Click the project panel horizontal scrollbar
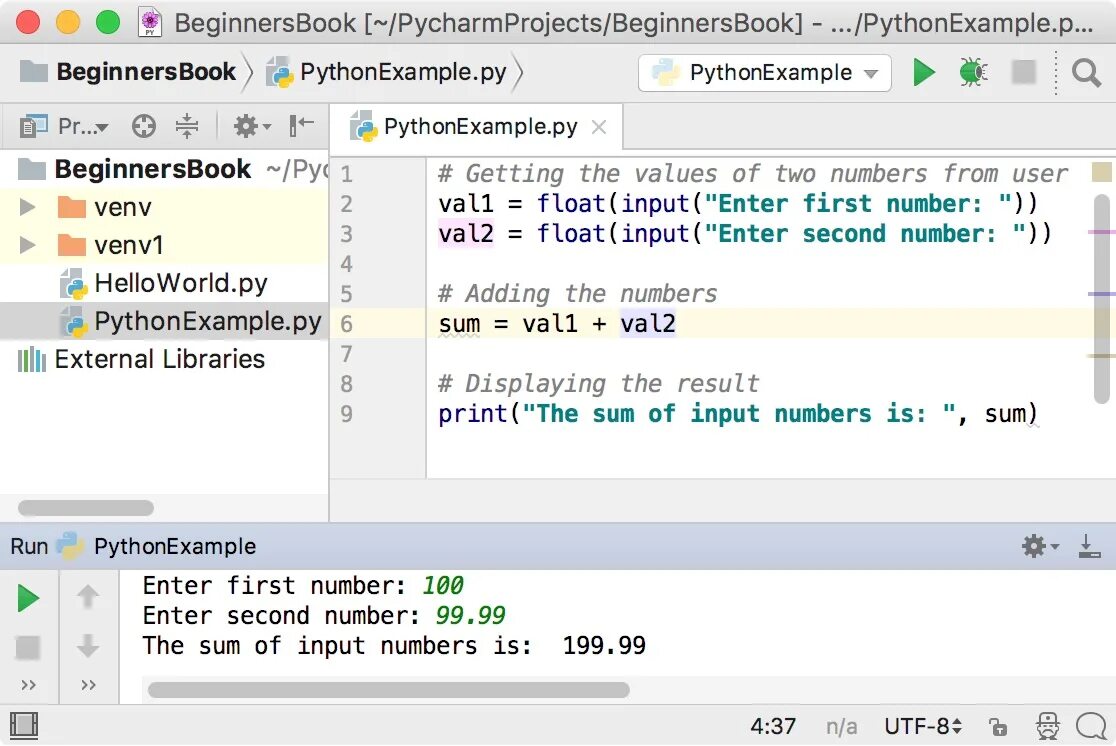 [85, 508]
